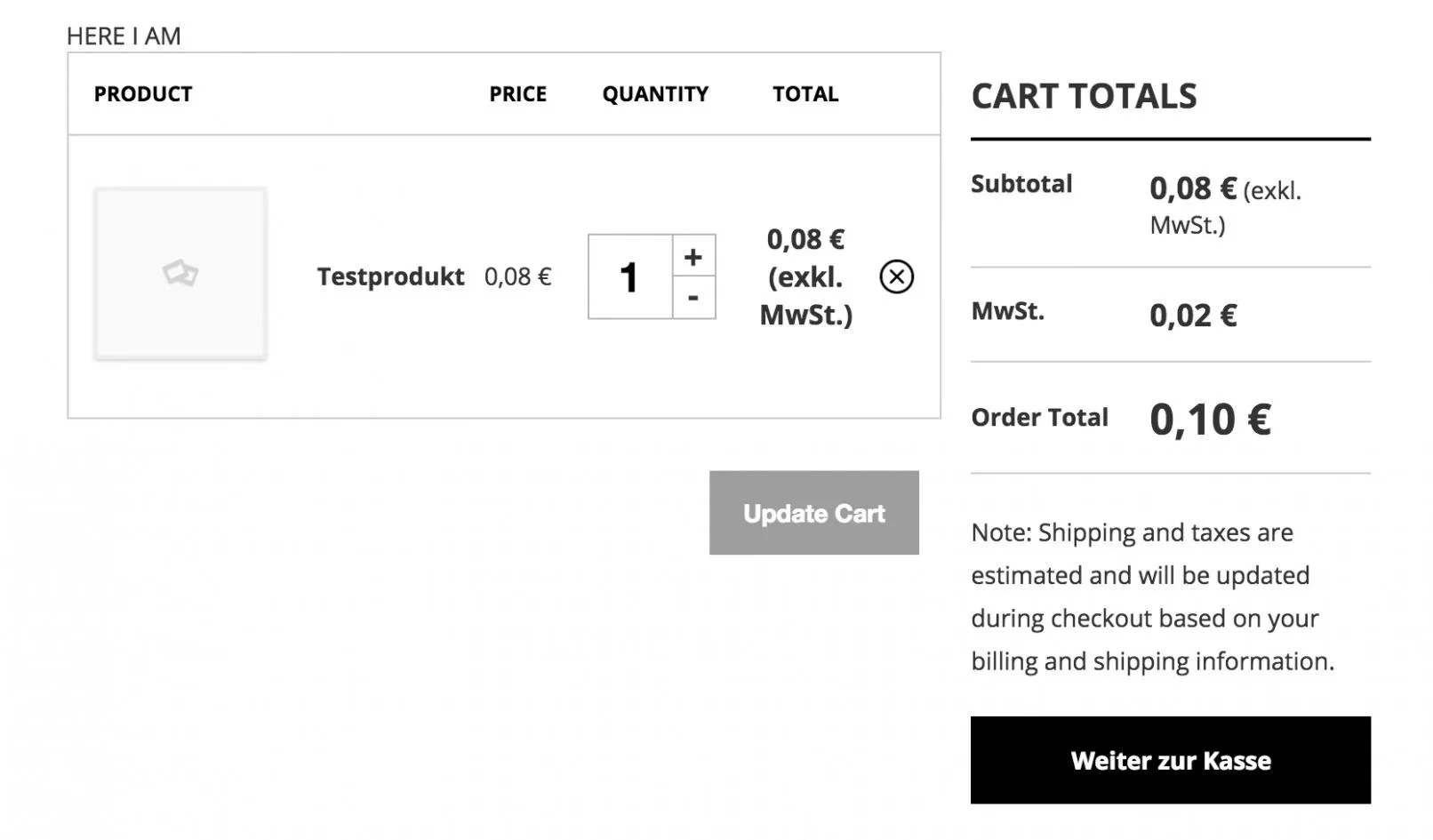
Task: Click the TOTAL column header
Action: click(x=805, y=93)
